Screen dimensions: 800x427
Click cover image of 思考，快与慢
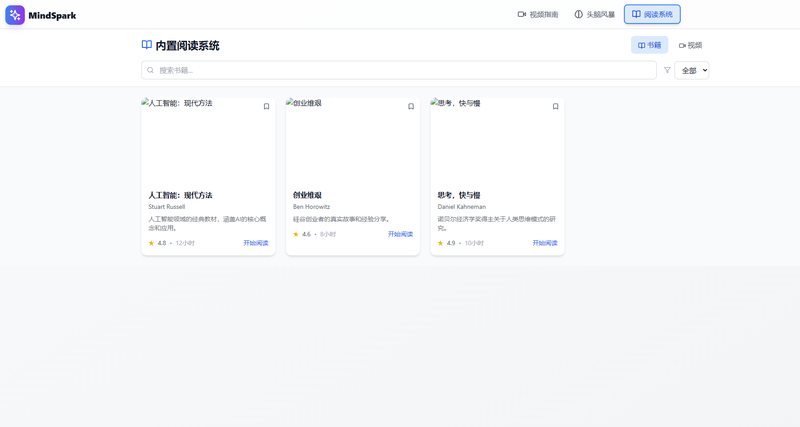click(497, 141)
